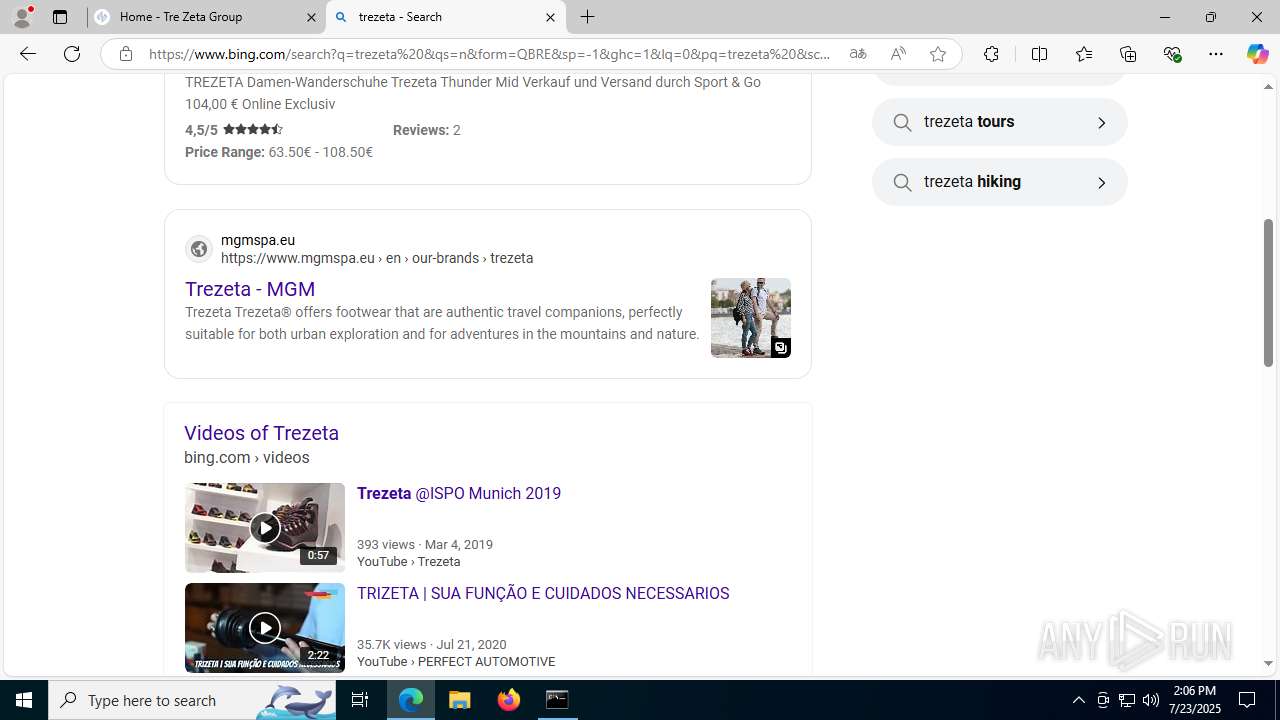Open Trezeta @ISPO Munich 2019 title
The height and width of the screenshot is (720, 1280).
[459, 494]
